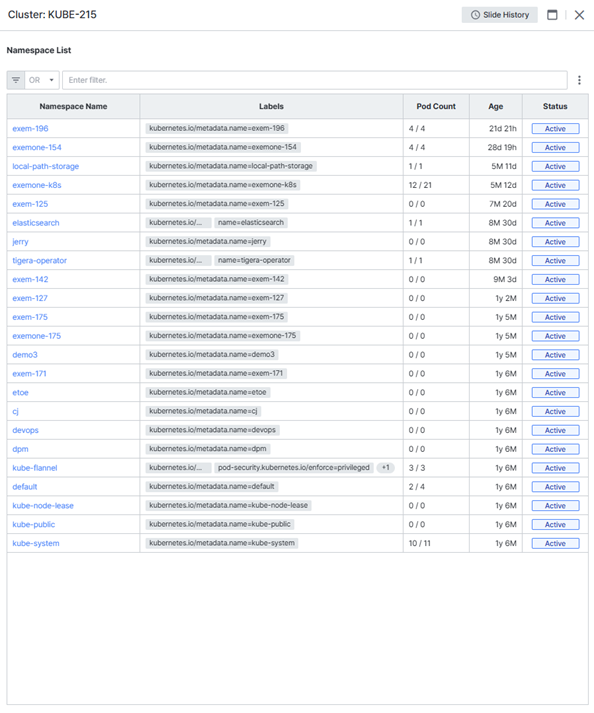Click Active status badge for default

click(555, 487)
